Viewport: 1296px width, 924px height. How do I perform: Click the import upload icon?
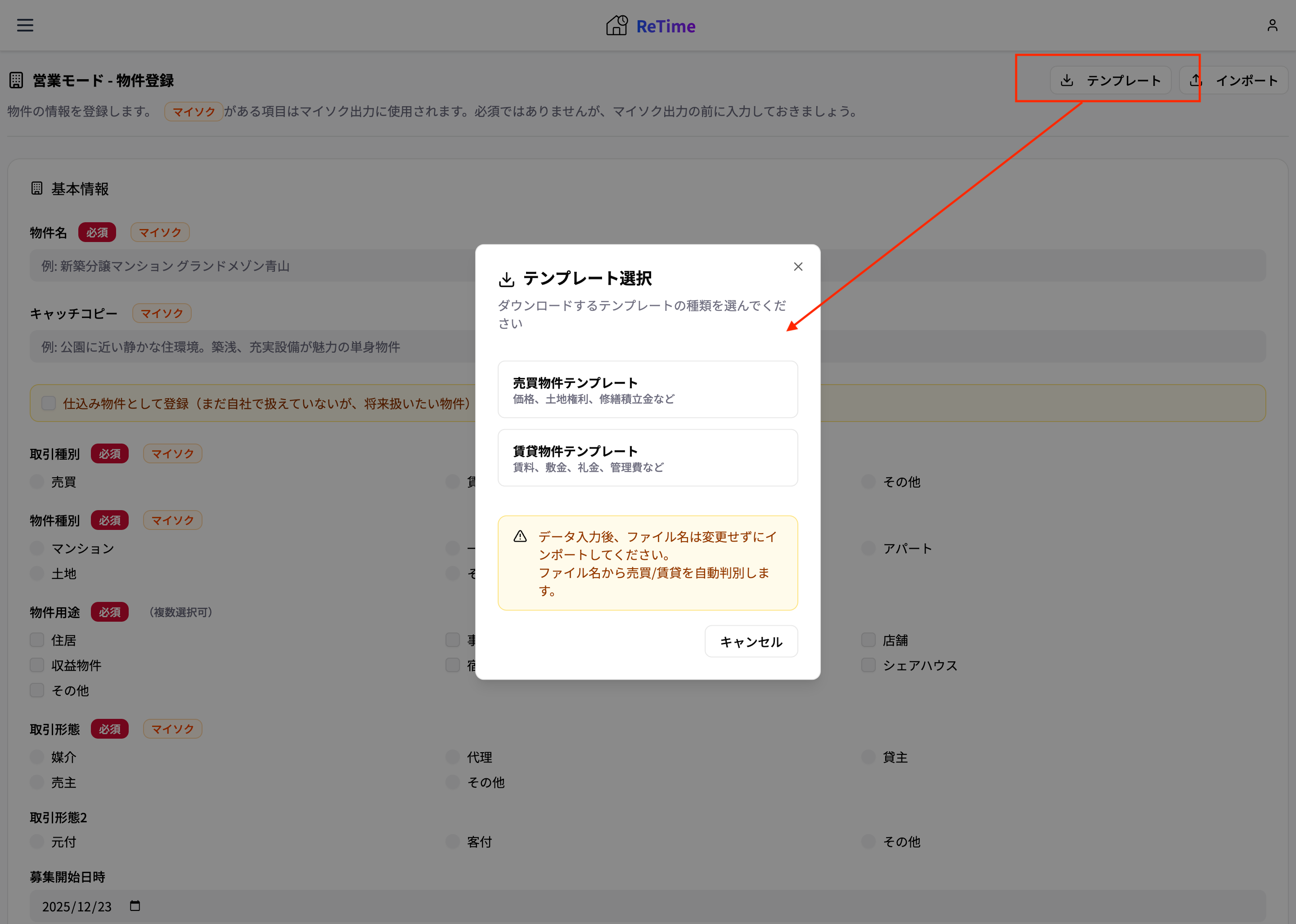(x=1197, y=80)
